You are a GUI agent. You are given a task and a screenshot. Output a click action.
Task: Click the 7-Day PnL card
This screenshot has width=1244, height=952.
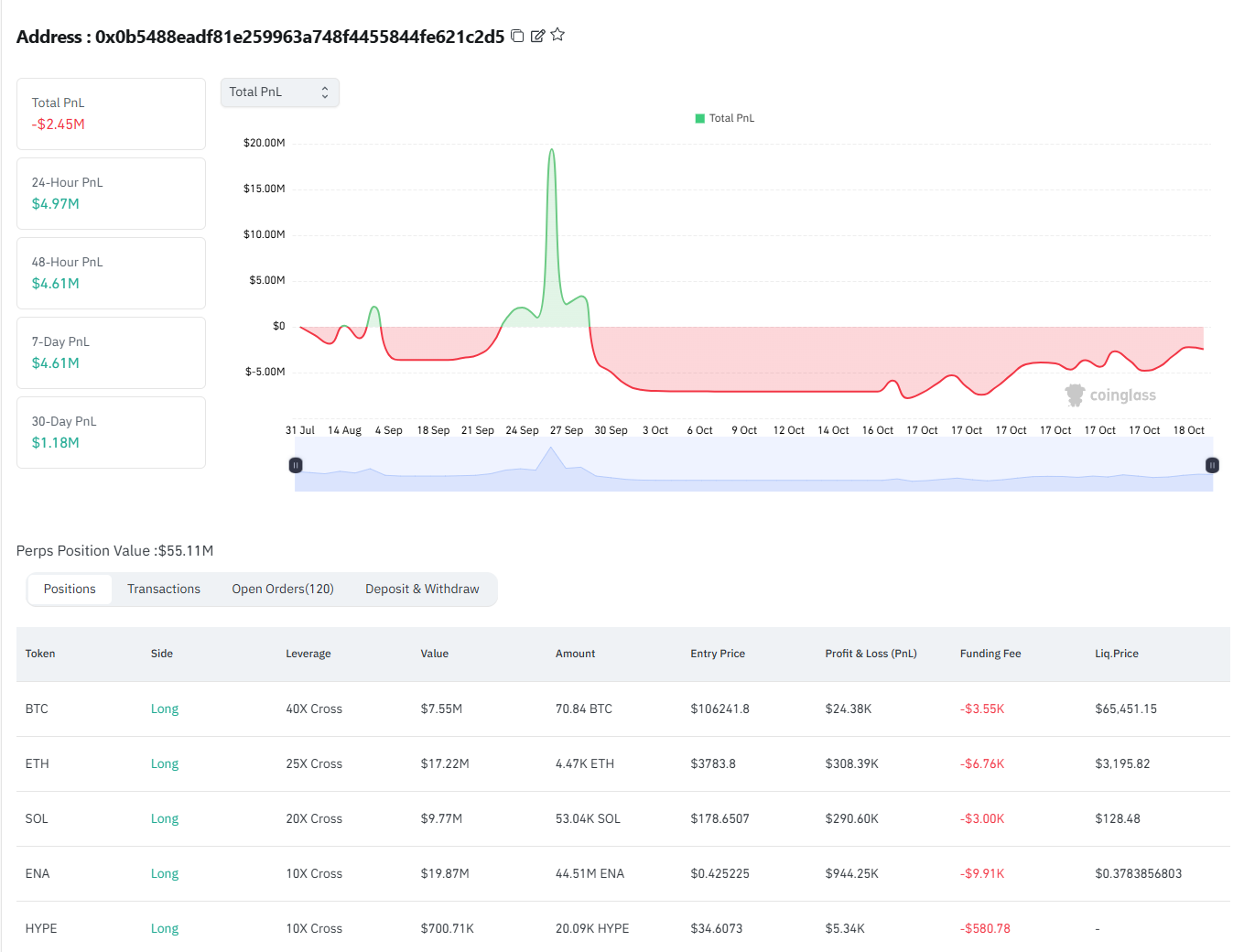pyautogui.click(x=111, y=352)
